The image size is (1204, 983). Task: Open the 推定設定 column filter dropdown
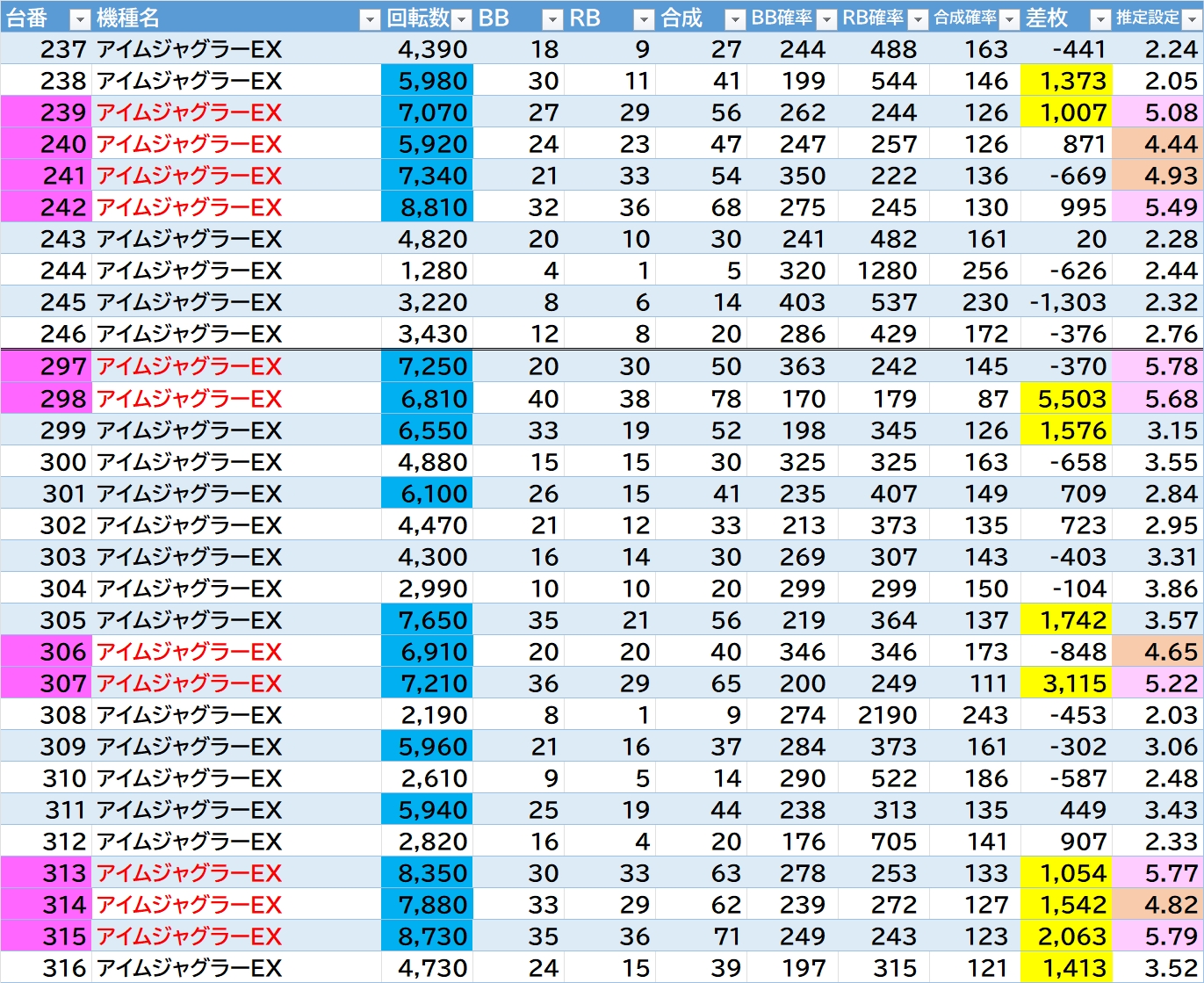(1192, 18)
